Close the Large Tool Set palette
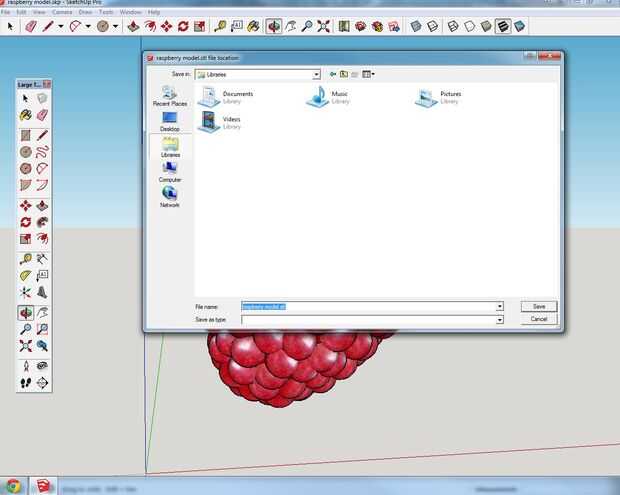The image size is (620, 495). (x=47, y=84)
